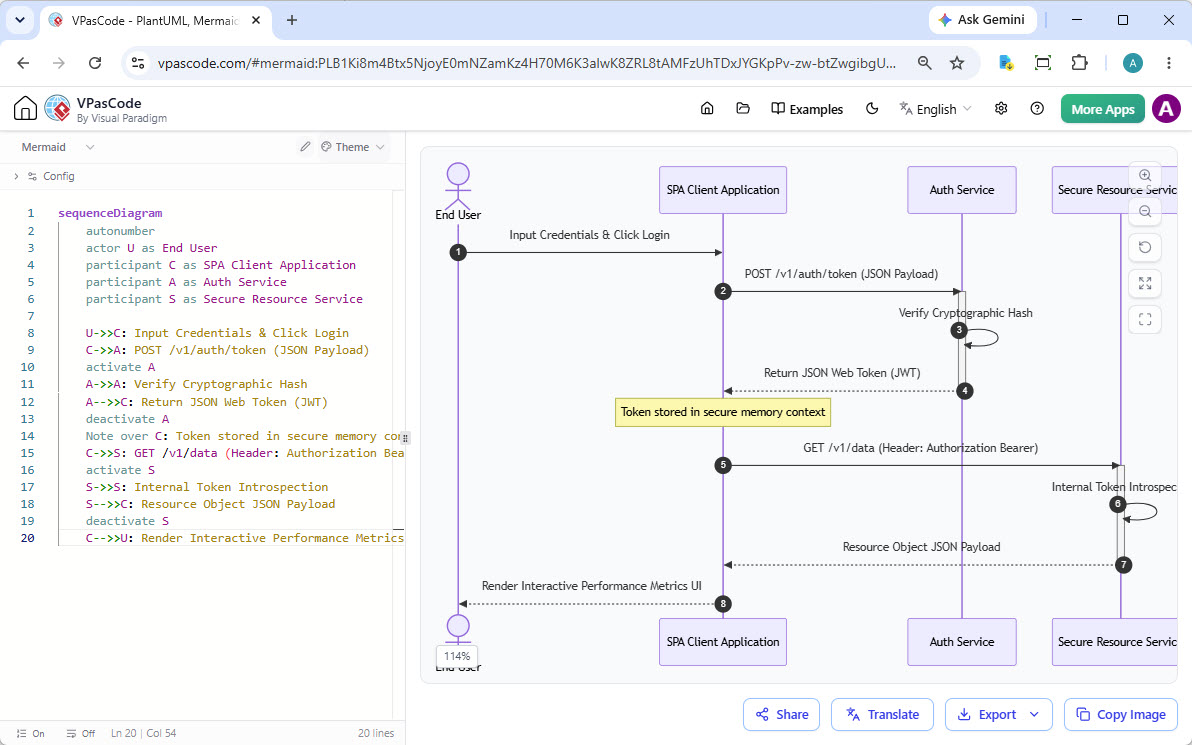Go back in browser history
This screenshot has width=1192, height=745.
click(x=24, y=63)
